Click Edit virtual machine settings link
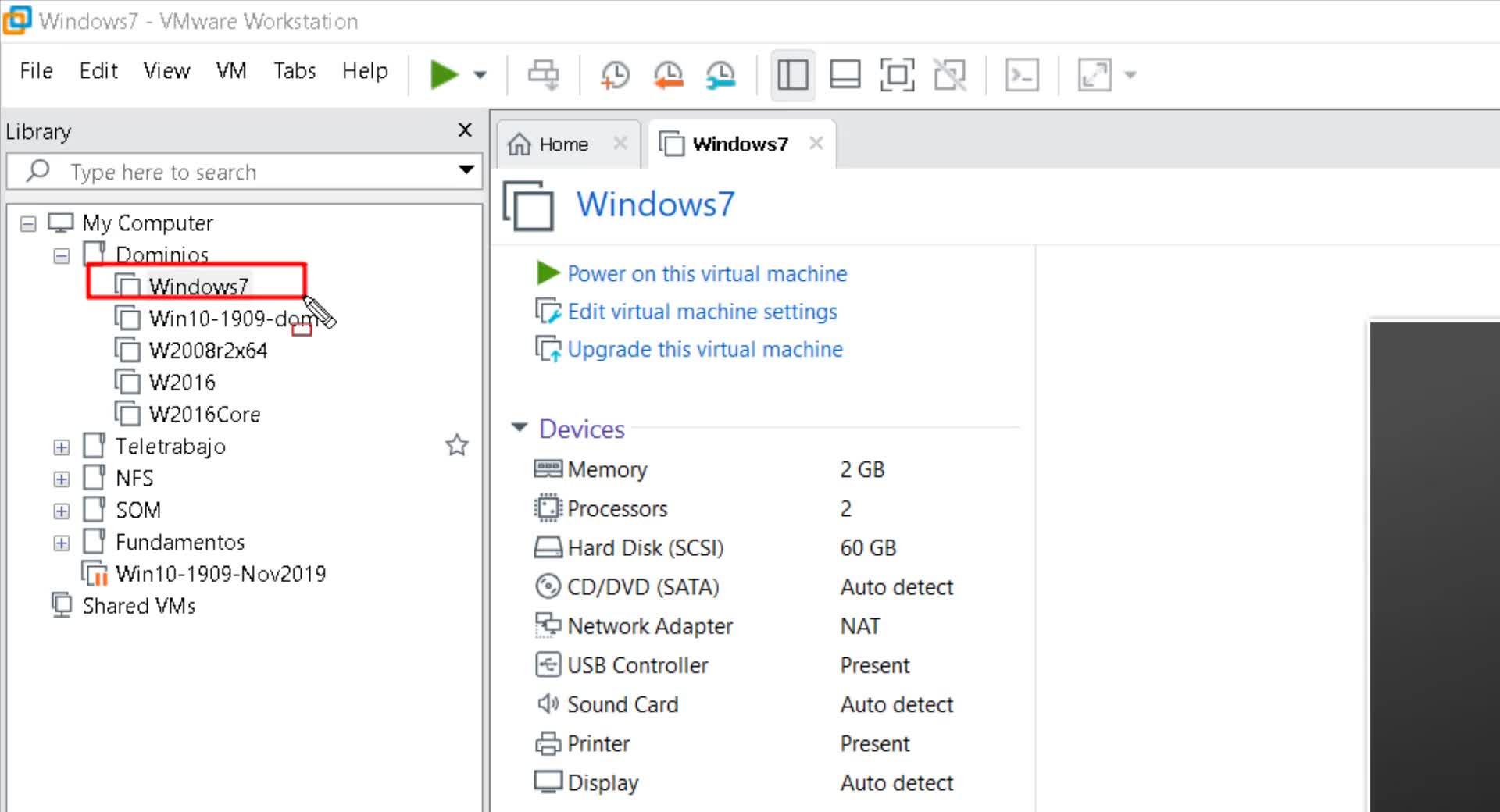The width and height of the screenshot is (1500, 812). pyautogui.click(x=702, y=312)
